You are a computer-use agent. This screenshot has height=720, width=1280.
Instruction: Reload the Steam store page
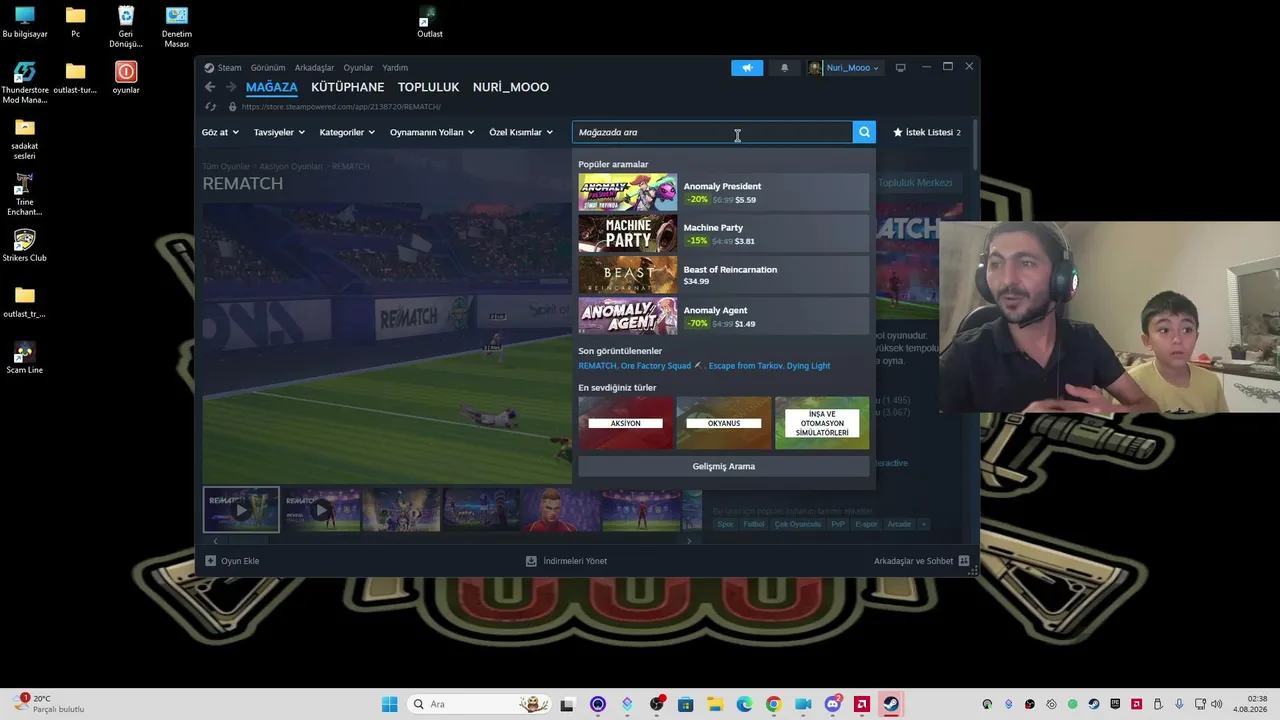210,107
